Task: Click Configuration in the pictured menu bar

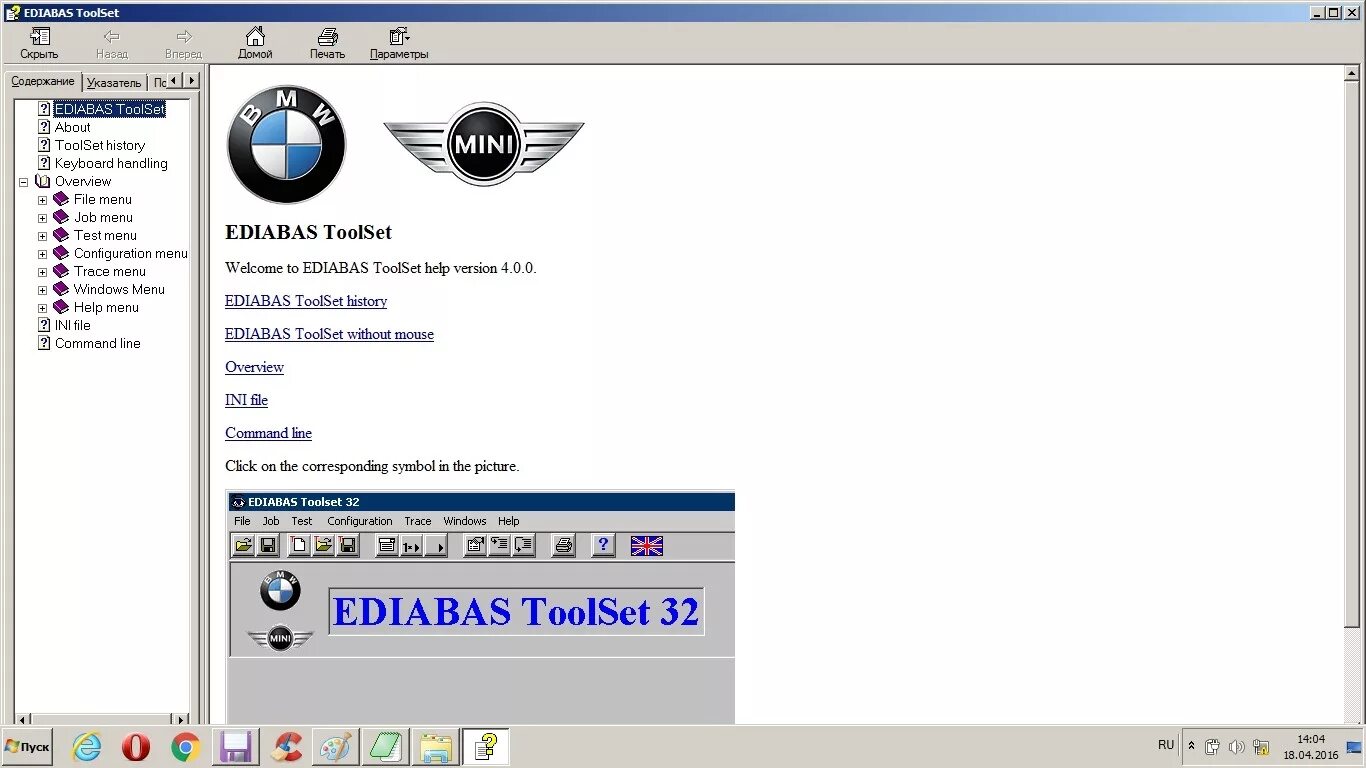Action: [360, 521]
